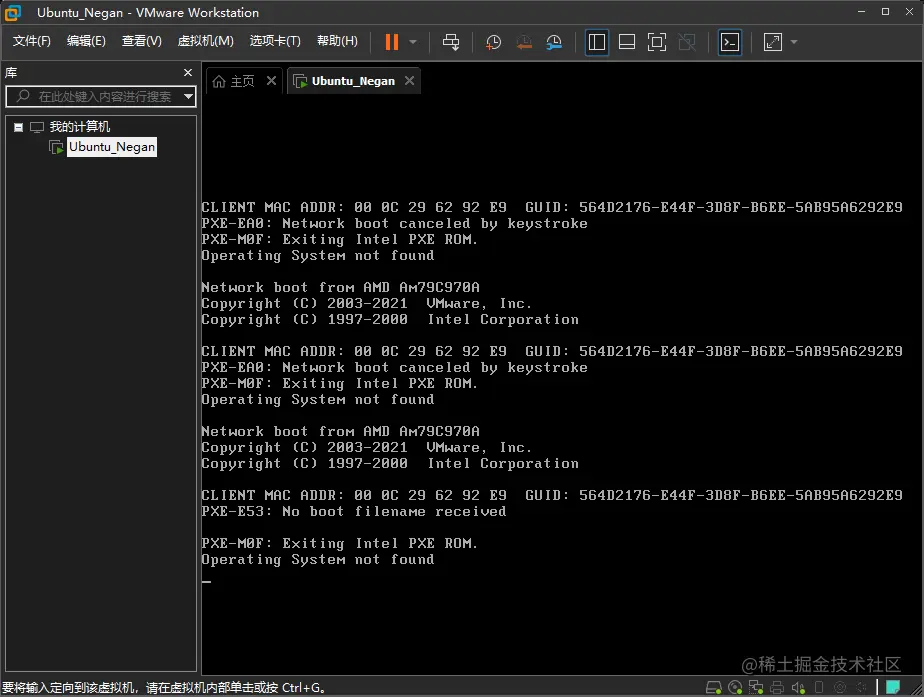This screenshot has height=697, width=924.
Task: Open the 文件(F) menu
Action: pos(32,41)
